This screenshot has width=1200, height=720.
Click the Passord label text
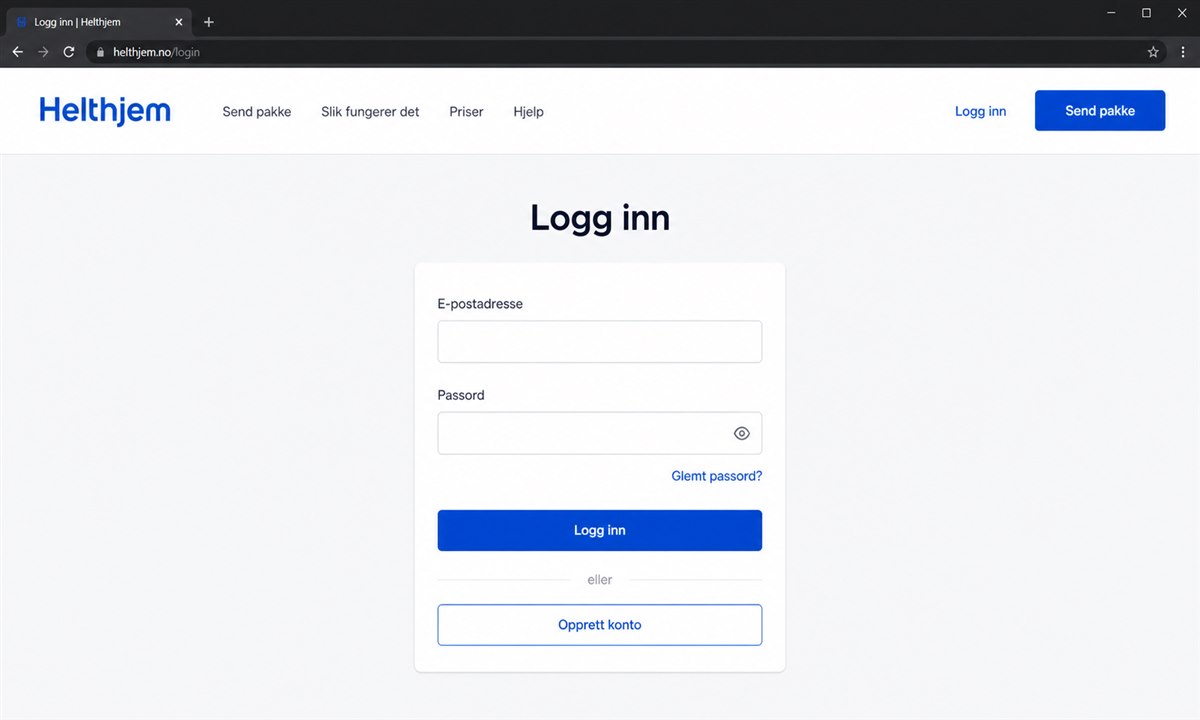[461, 395]
